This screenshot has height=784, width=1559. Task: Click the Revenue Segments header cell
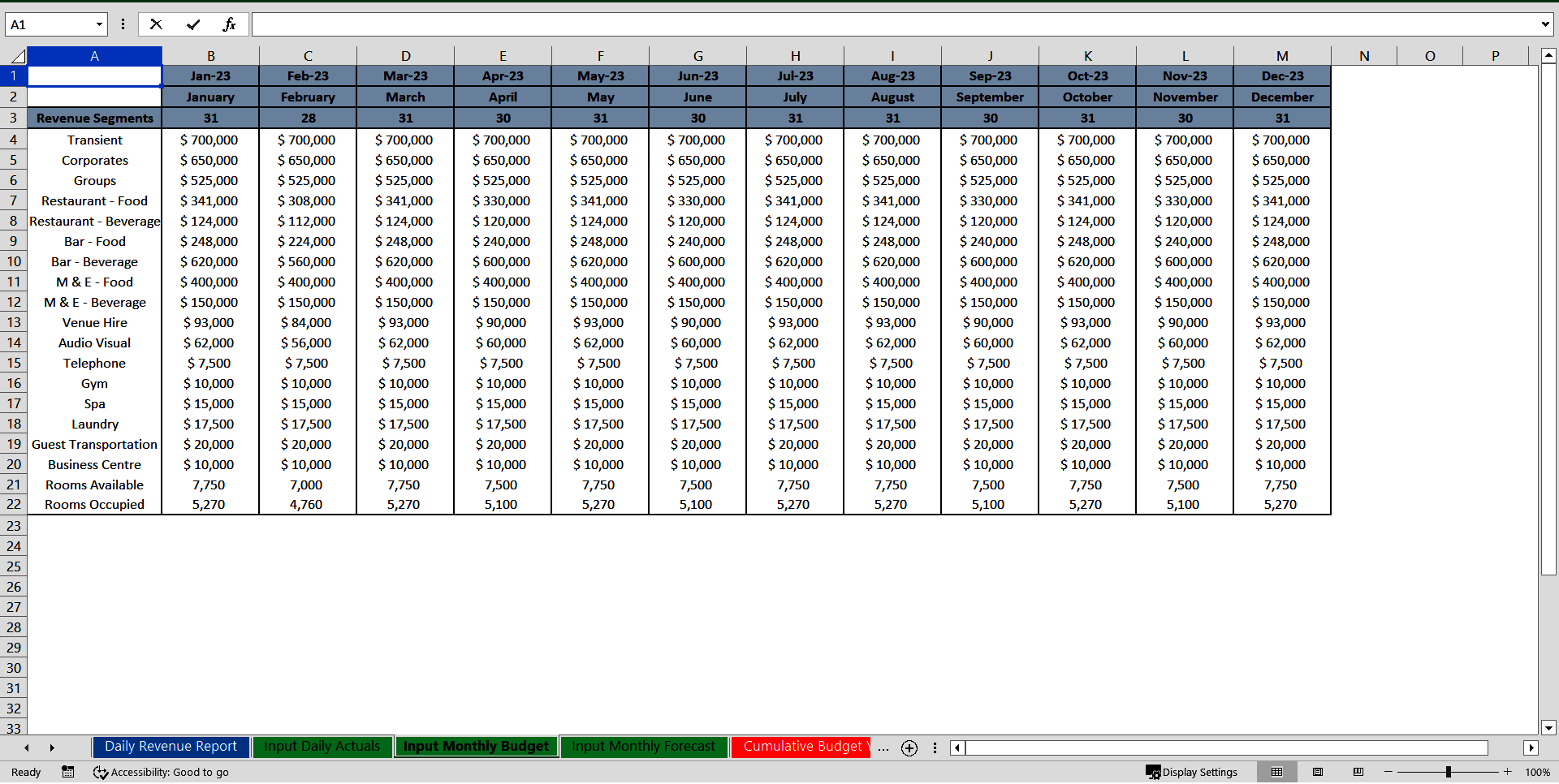pos(94,118)
